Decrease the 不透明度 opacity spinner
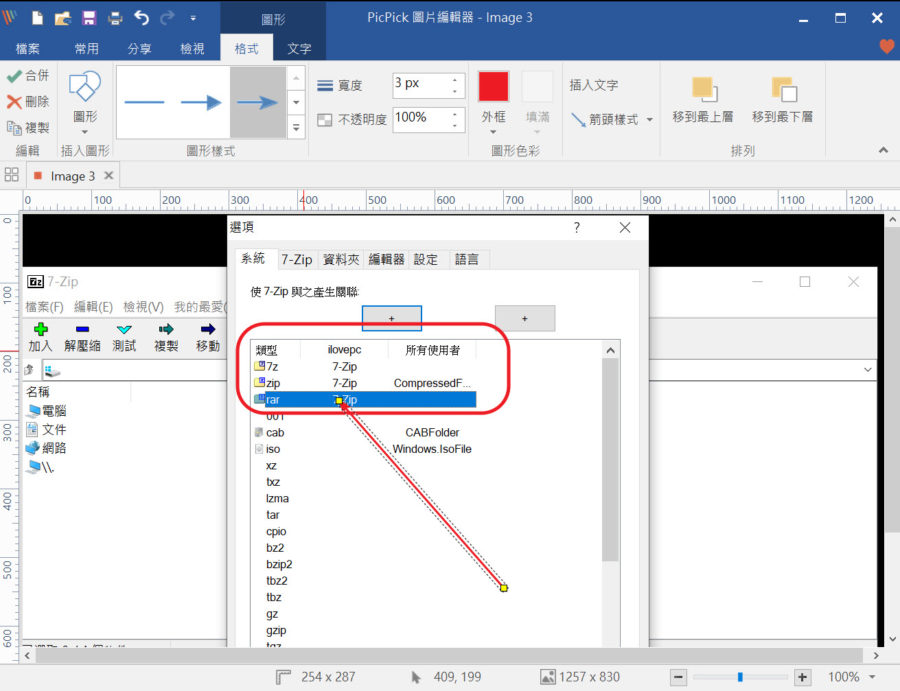The width and height of the screenshot is (900, 691). coord(455,125)
